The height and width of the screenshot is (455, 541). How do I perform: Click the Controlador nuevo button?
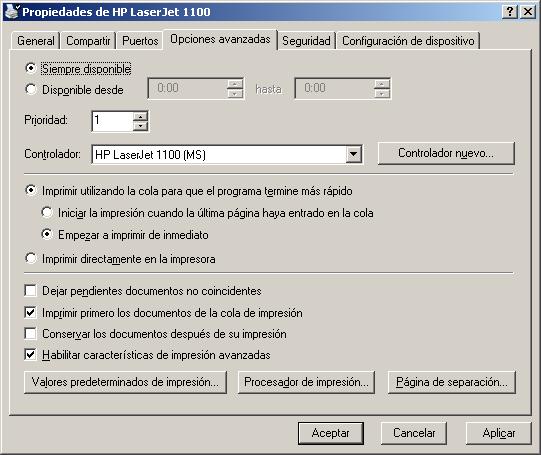pos(446,153)
